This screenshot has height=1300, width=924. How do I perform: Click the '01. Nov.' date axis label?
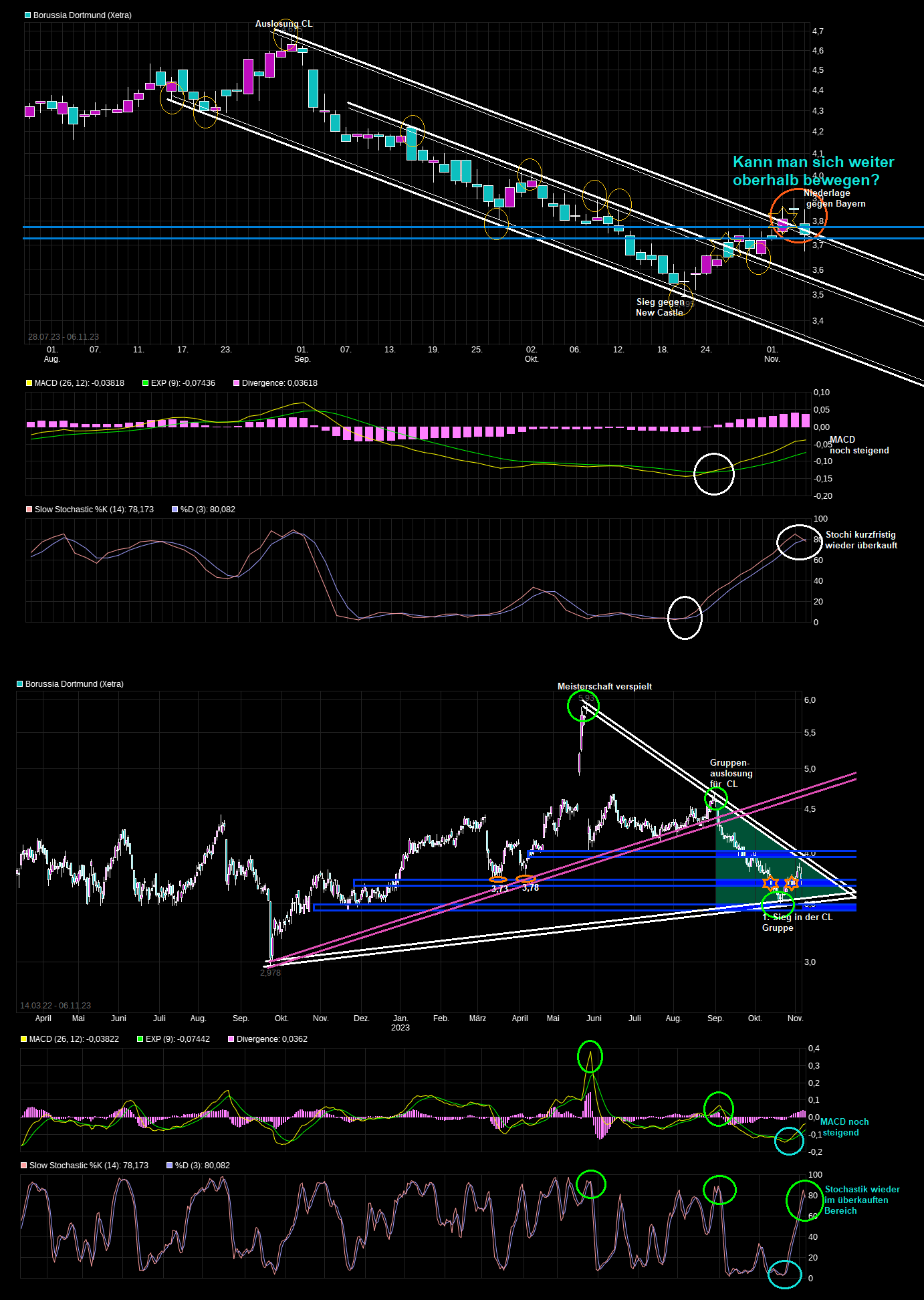(772, 354)
